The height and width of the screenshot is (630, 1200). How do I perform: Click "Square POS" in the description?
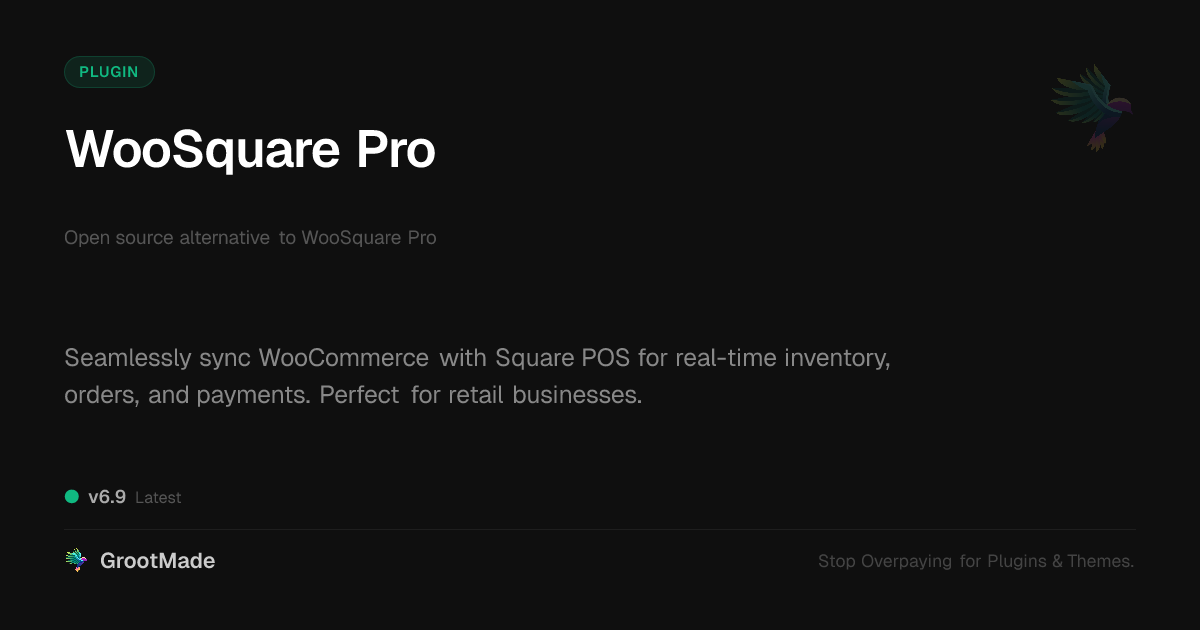(x=562, y=358)
